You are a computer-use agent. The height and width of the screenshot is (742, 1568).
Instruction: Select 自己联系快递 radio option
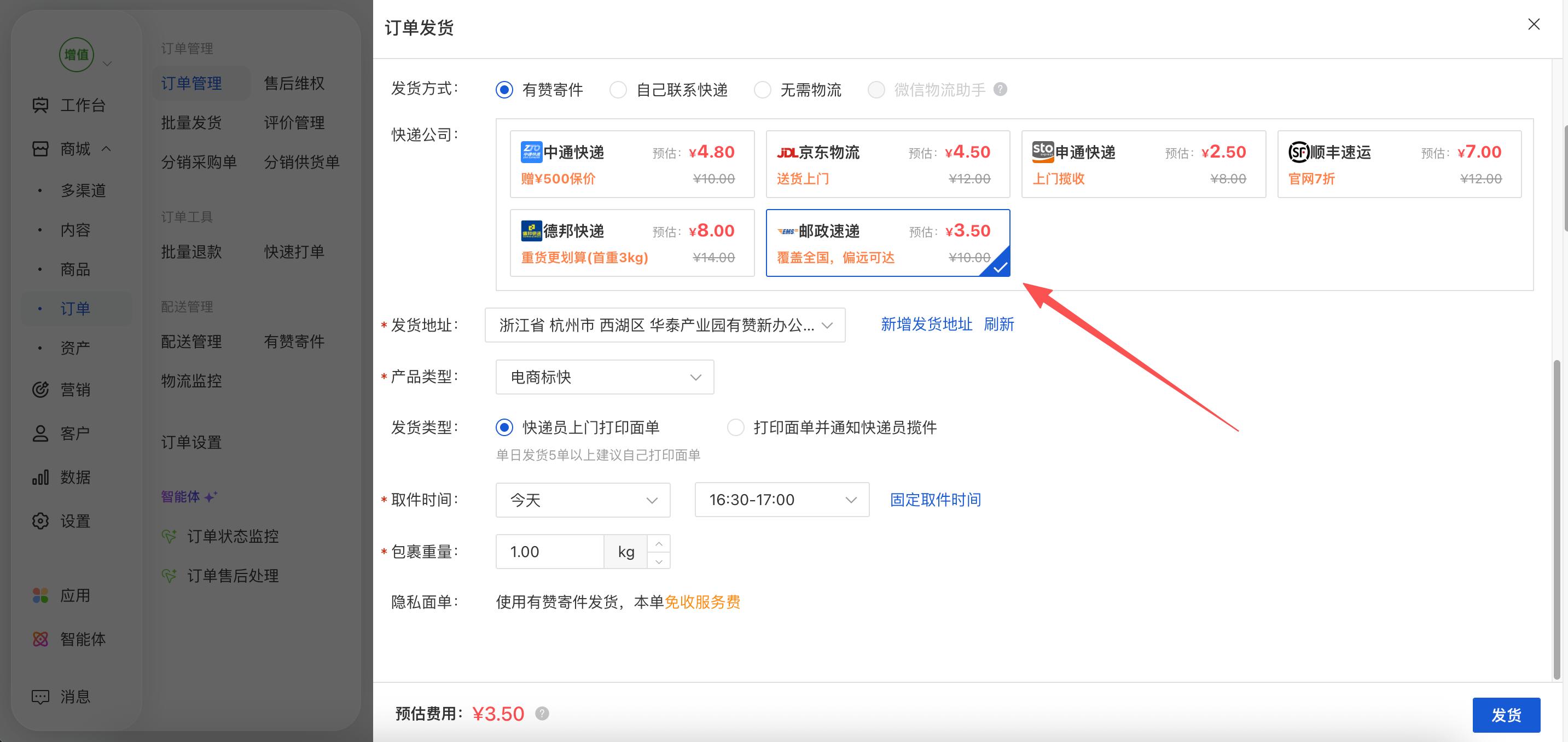click(618, 90)
